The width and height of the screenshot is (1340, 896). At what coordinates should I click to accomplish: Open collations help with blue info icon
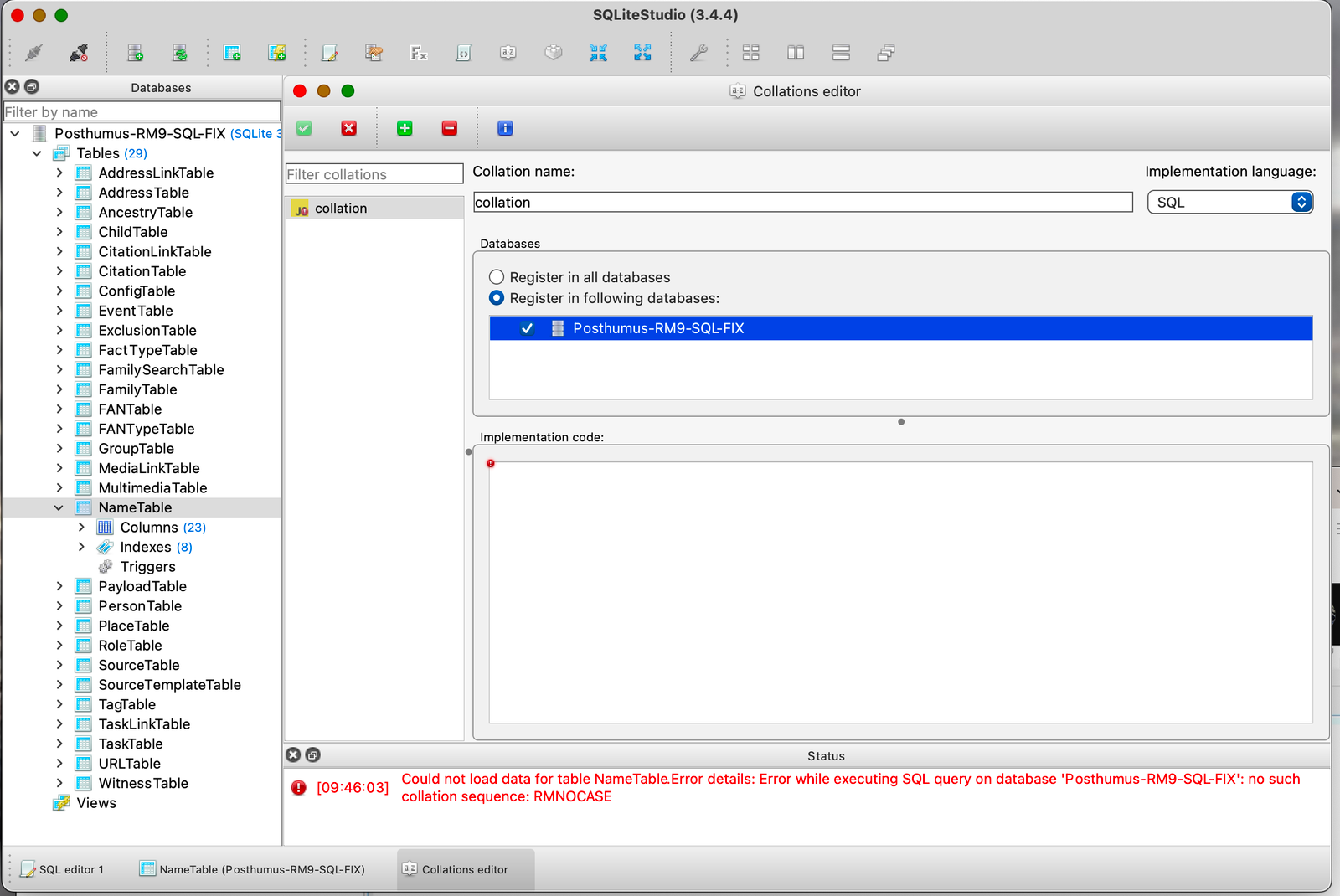tap(505, 128)
